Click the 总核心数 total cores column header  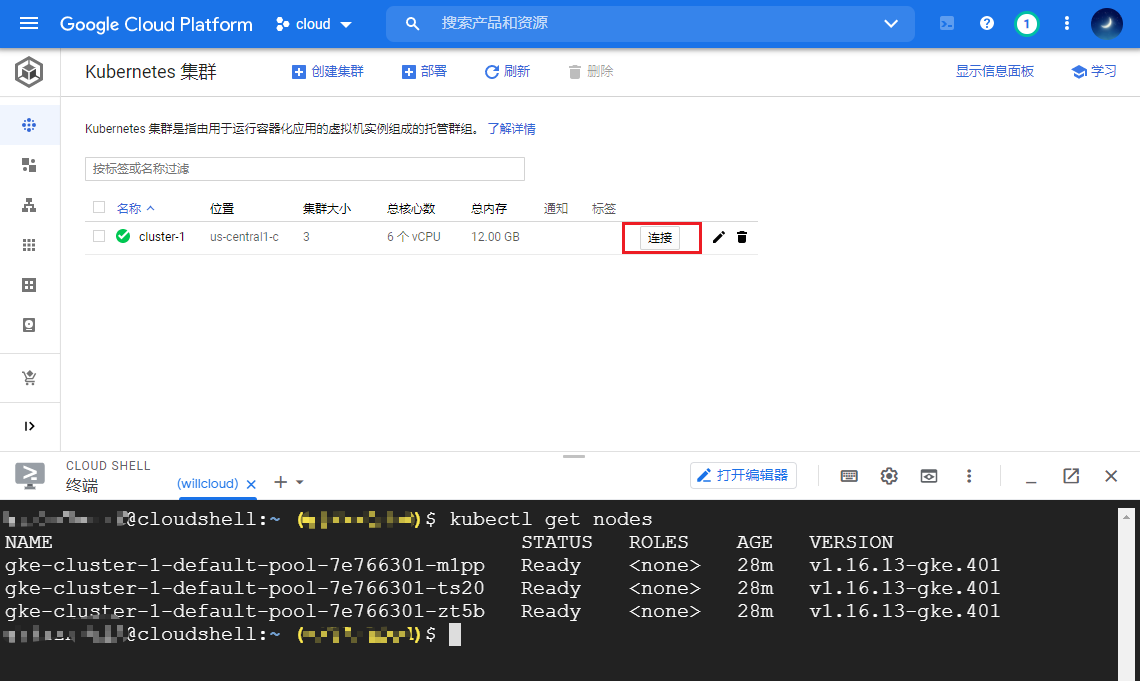coord(411,209)
